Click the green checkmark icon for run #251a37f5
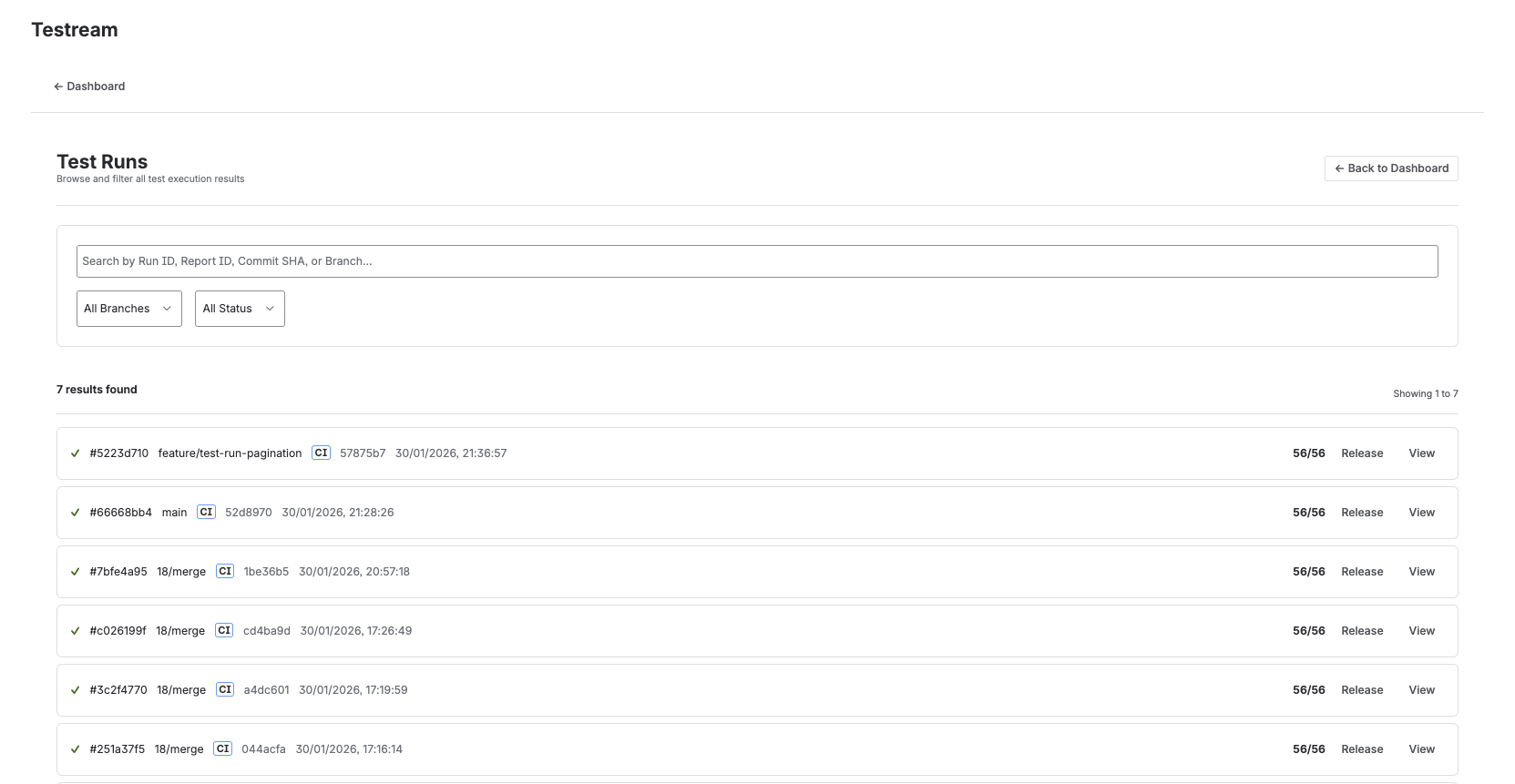The image size is (1515, 784). click(76, 749)
